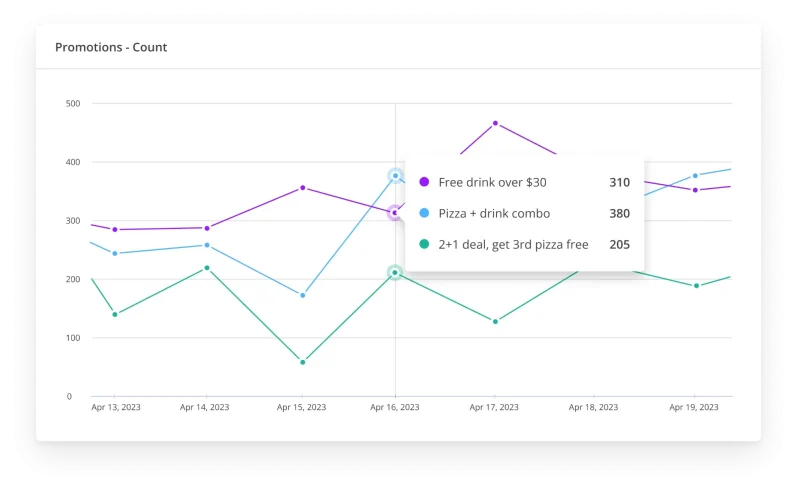Select the green data point at Apr 17
Viewport: 797px width, 489px height.
point(495,321)
